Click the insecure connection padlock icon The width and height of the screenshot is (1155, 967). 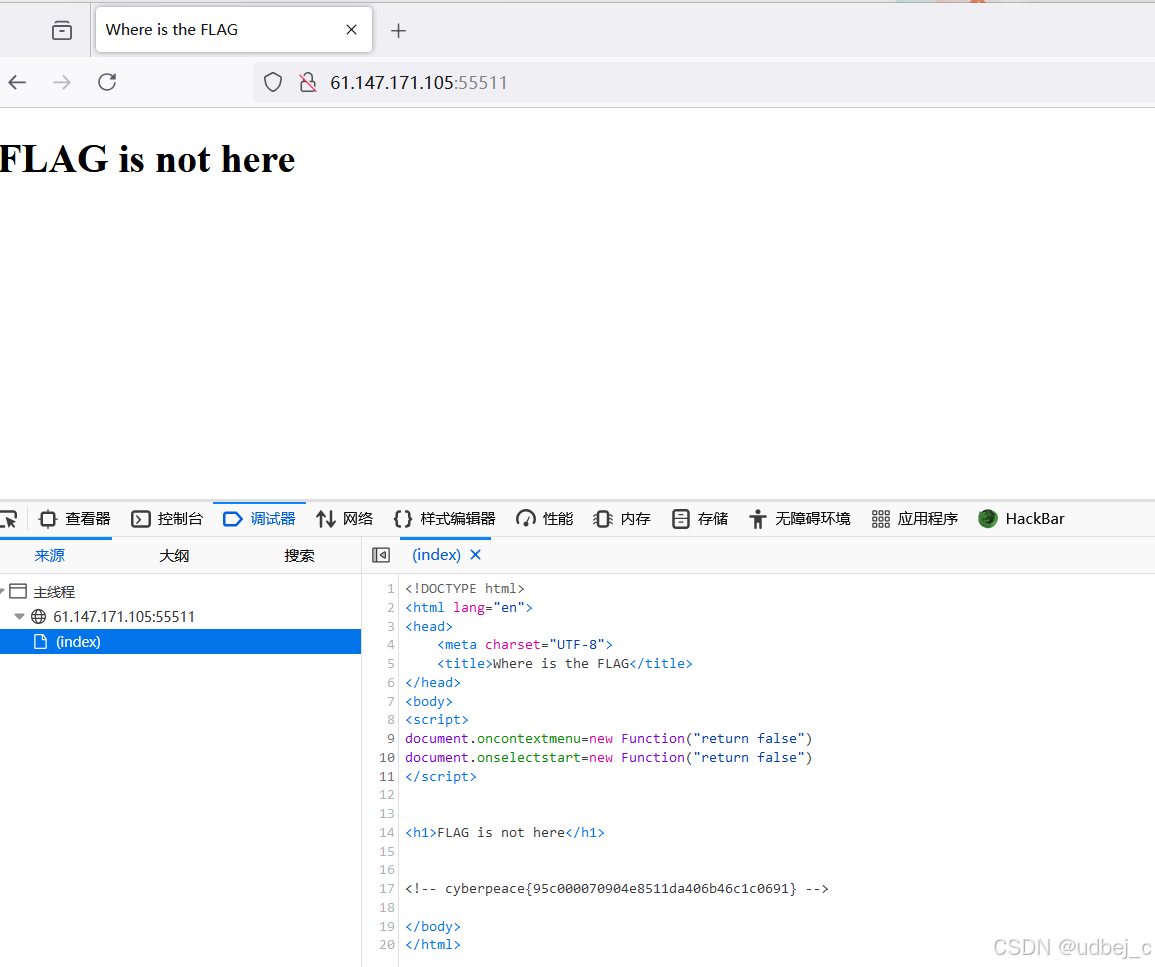pyautogui.click(x=308, y=82)
